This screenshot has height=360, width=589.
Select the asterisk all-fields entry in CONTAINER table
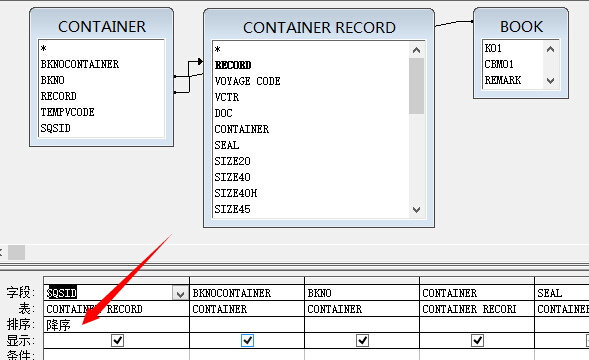point(44,48)
